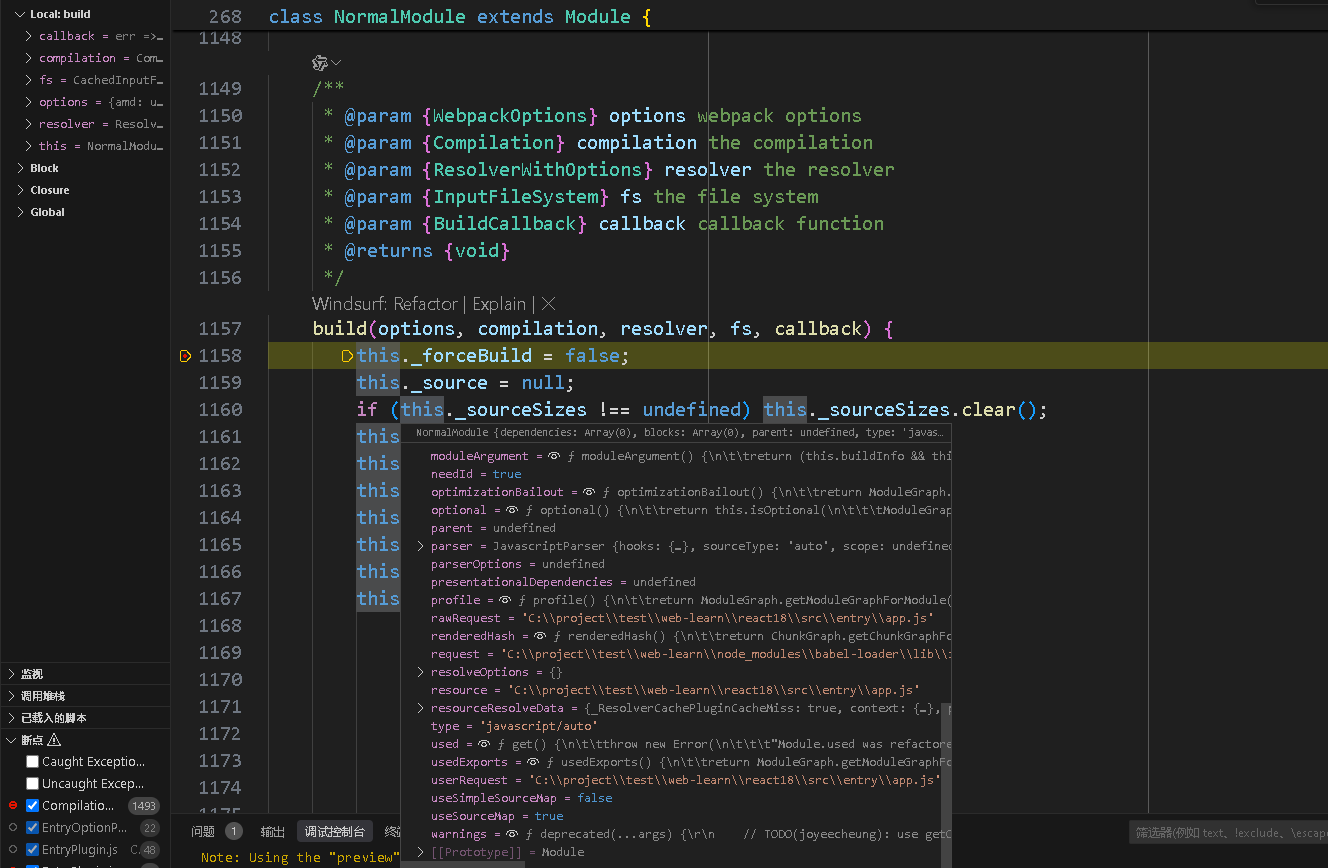Viewport: 1328px width, 868px height.
Task: Click the 22 badge on EntryOptionP... breakpoint
Action: click(150, 828)
